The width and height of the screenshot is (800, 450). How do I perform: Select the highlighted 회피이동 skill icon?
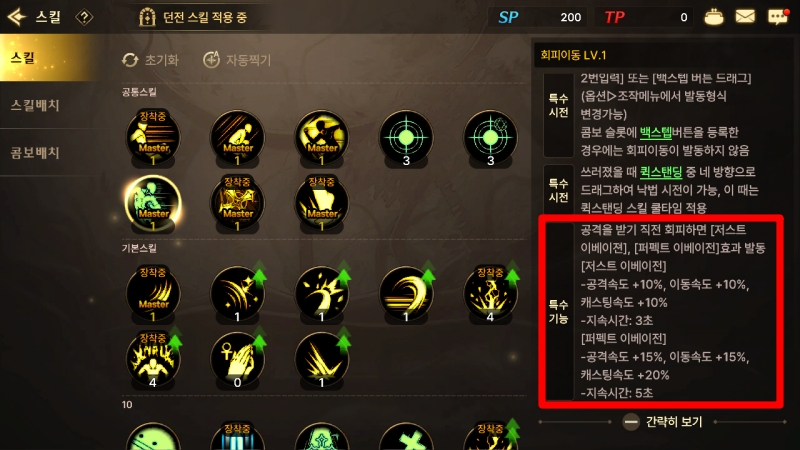tap(153, 203)
